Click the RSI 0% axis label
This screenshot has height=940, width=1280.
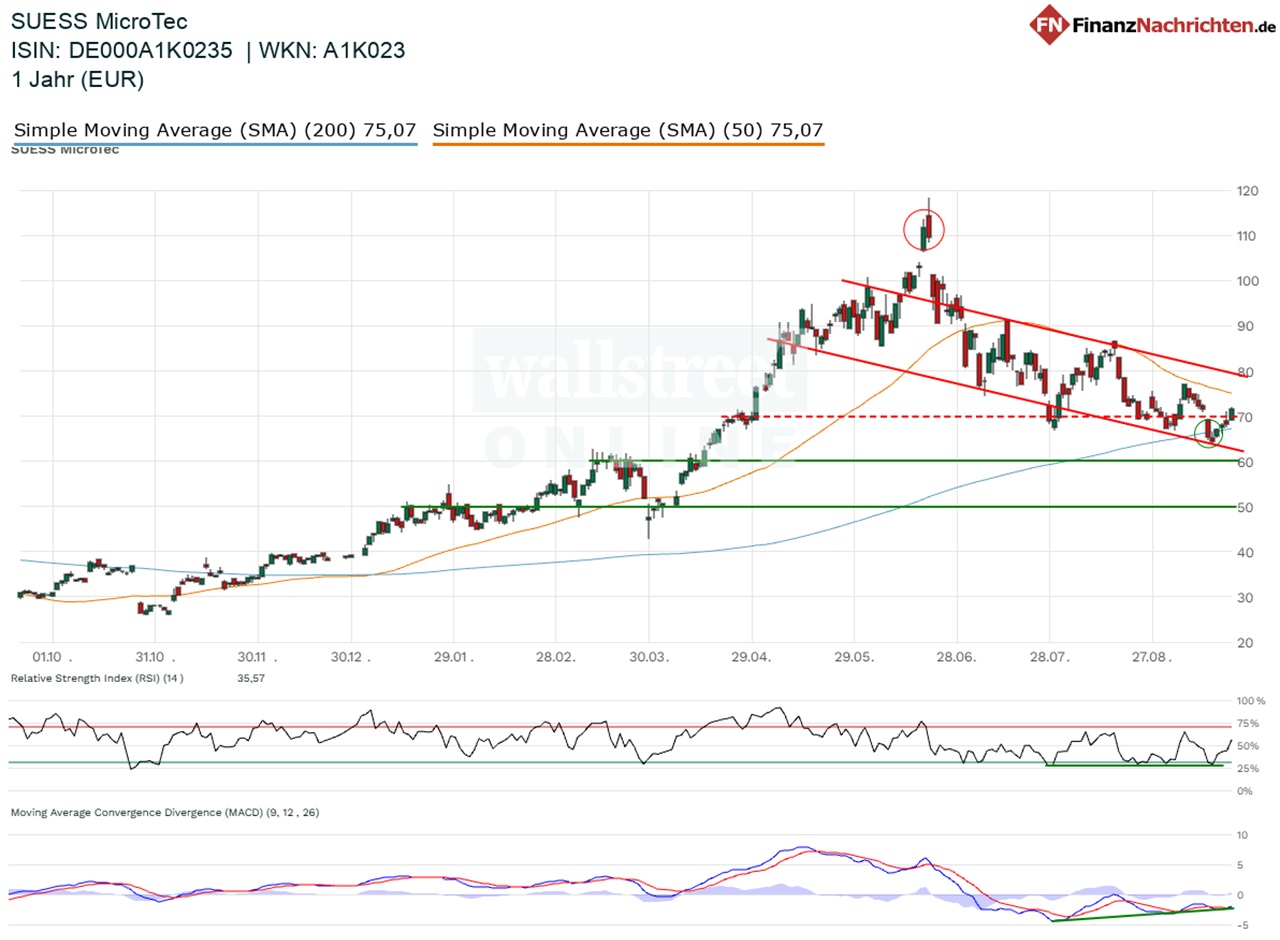tap(1244, 791)
